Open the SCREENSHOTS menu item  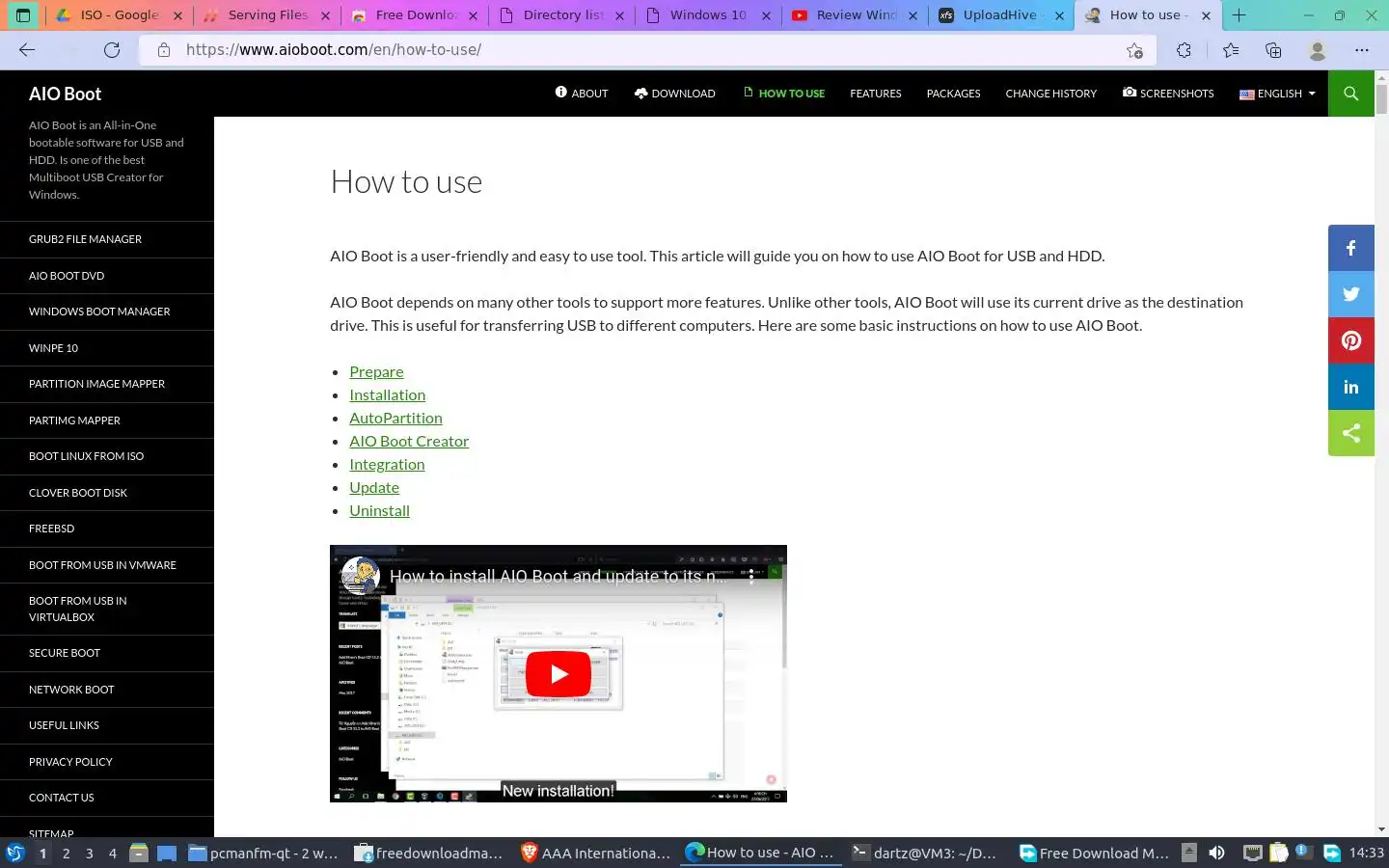(x=1168, y=94)
